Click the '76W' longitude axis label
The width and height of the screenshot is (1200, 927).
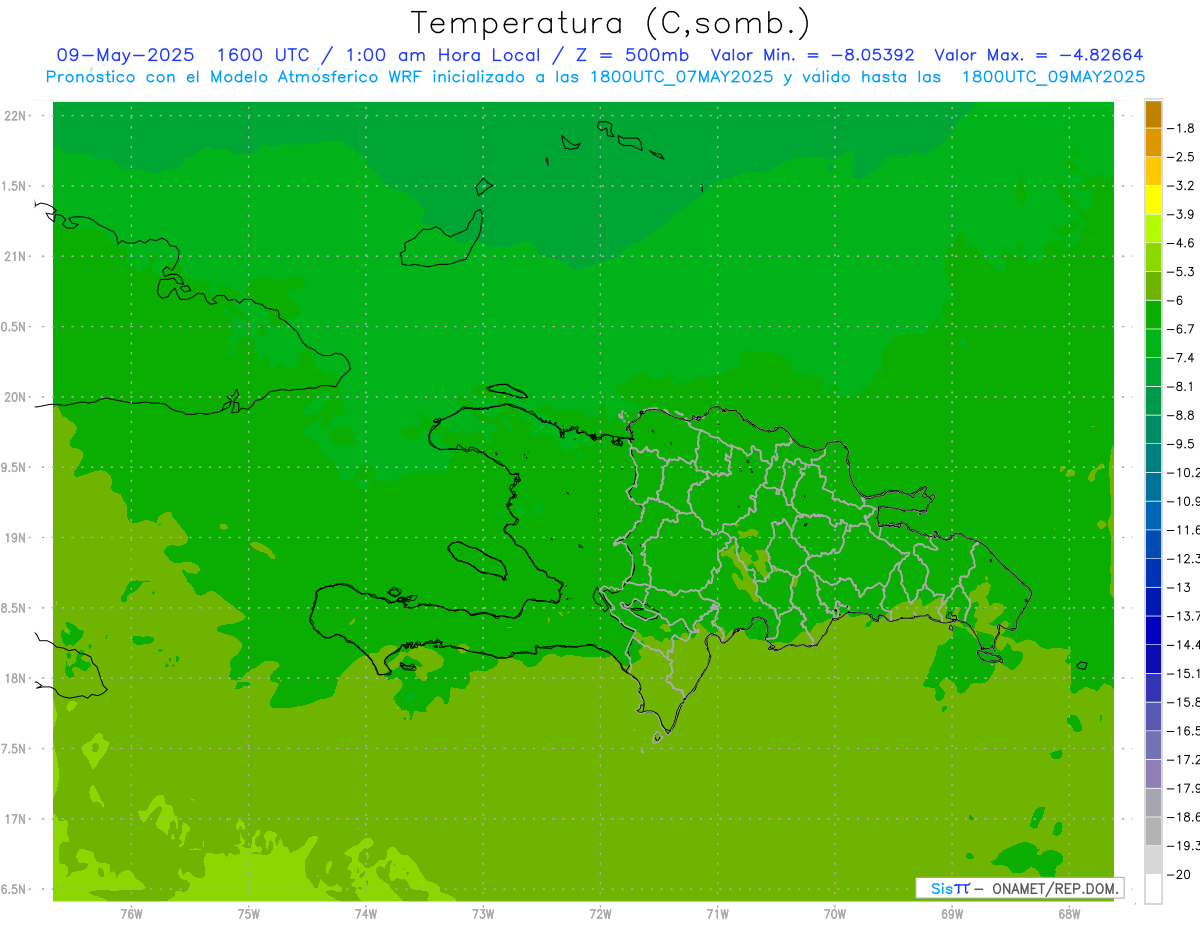[x=131, y=914]
